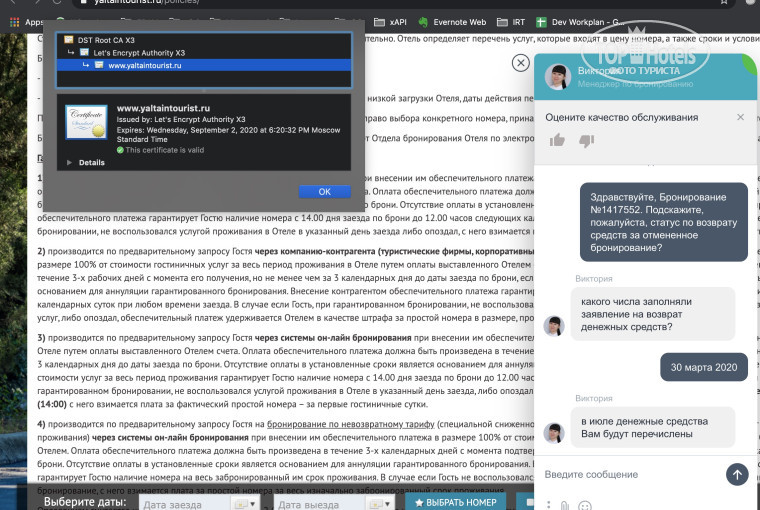Click the thumbs down rating icon
Screen dimensions: 760x510
coord(586,141)
